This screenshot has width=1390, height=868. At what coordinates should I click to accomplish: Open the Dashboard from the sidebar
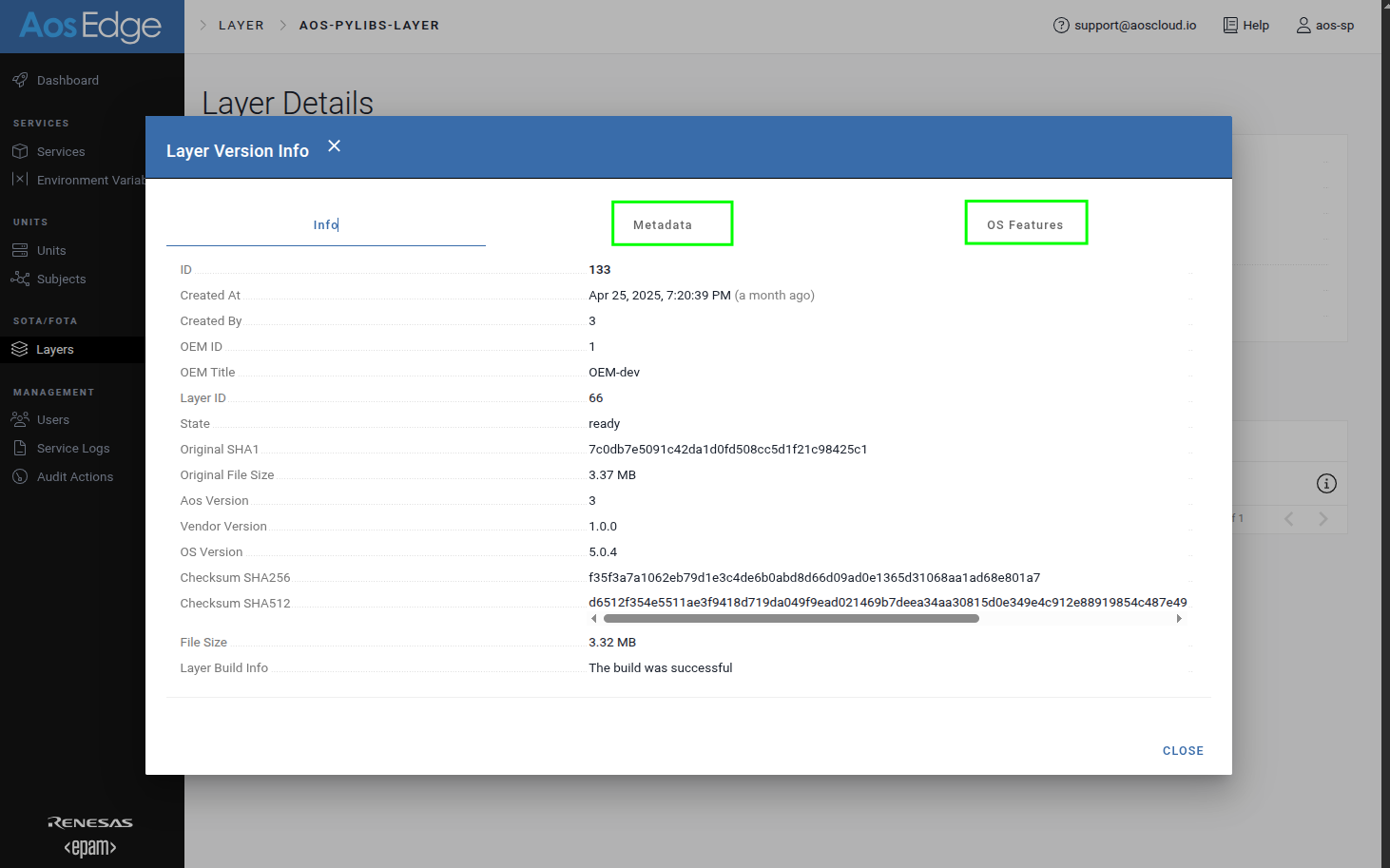(x=66, y=80)
